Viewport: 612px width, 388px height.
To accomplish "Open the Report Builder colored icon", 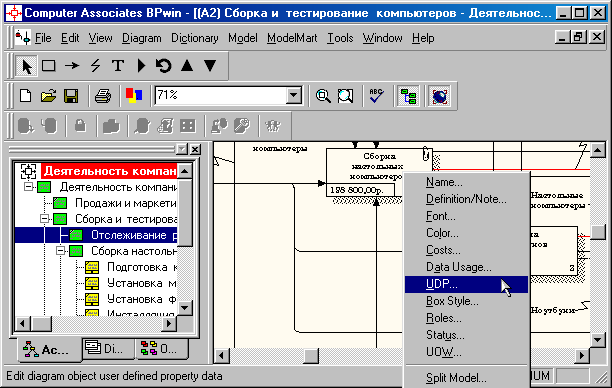I will point(134,96).
